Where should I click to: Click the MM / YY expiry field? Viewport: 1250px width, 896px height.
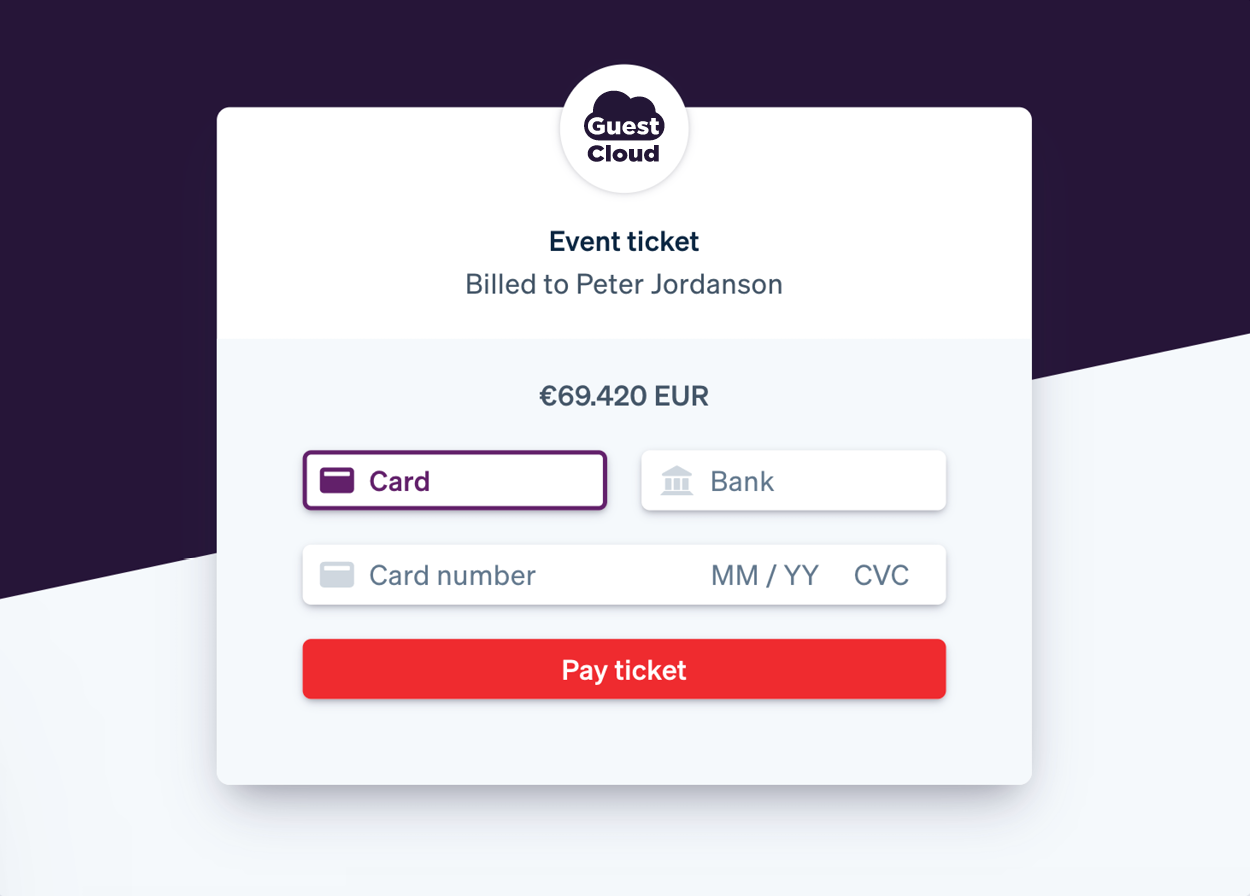(765, 575)
